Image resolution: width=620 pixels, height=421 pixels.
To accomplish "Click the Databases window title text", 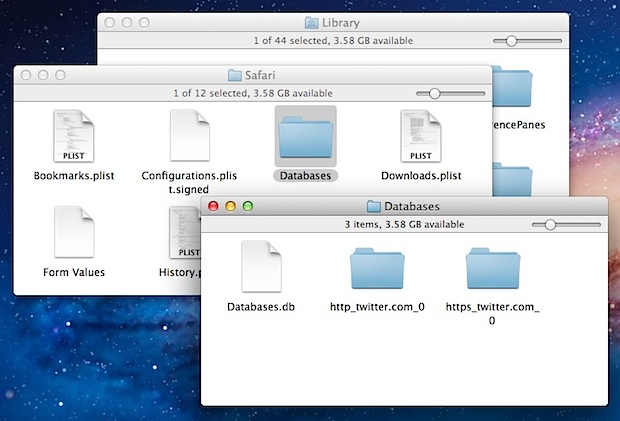I will click(412, 206).
